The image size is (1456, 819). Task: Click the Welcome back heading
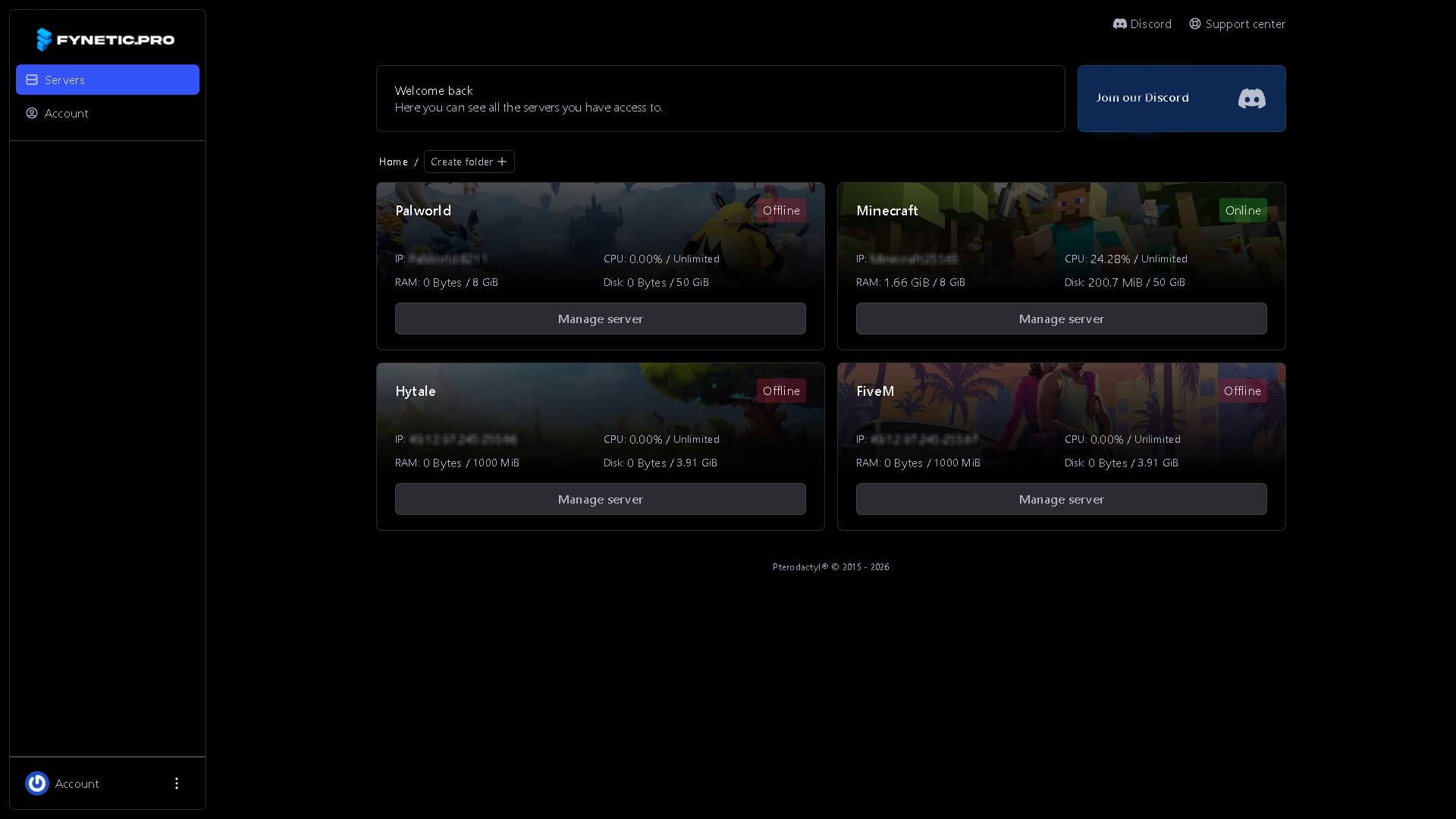[x=434, y=90]
